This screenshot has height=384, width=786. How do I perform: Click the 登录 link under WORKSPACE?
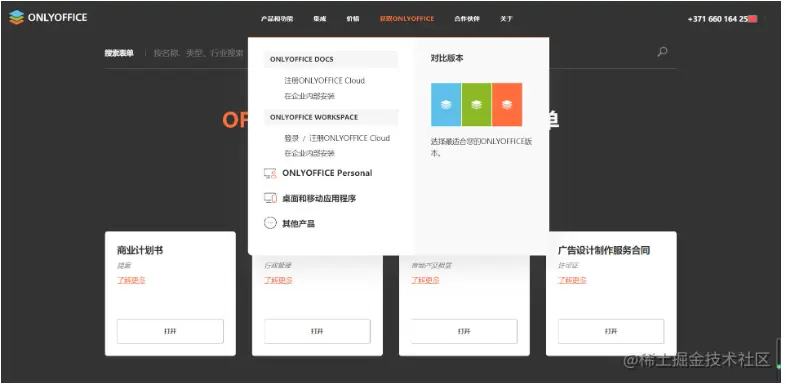coord(291,138)
